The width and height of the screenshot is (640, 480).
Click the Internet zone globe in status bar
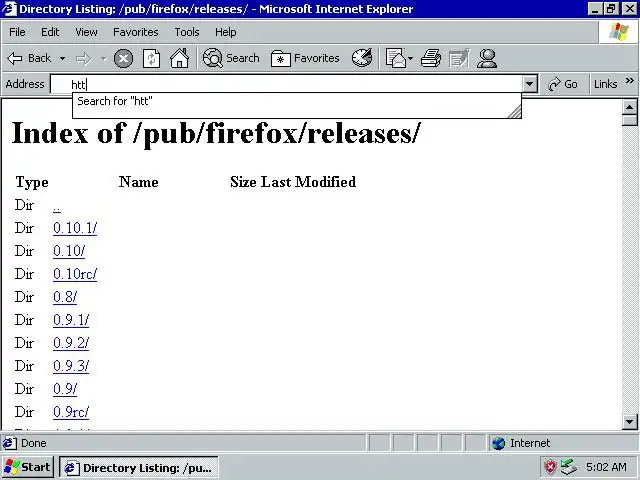click(x=498, y=443)
